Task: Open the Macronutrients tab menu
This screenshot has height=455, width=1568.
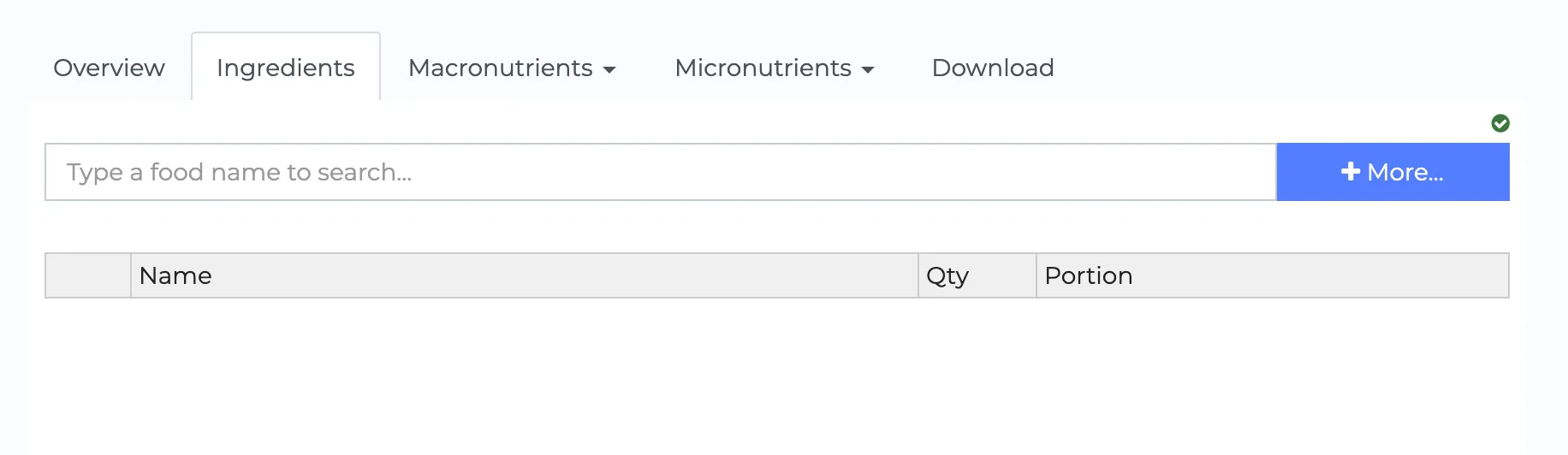Action: (x=512, y=68)
